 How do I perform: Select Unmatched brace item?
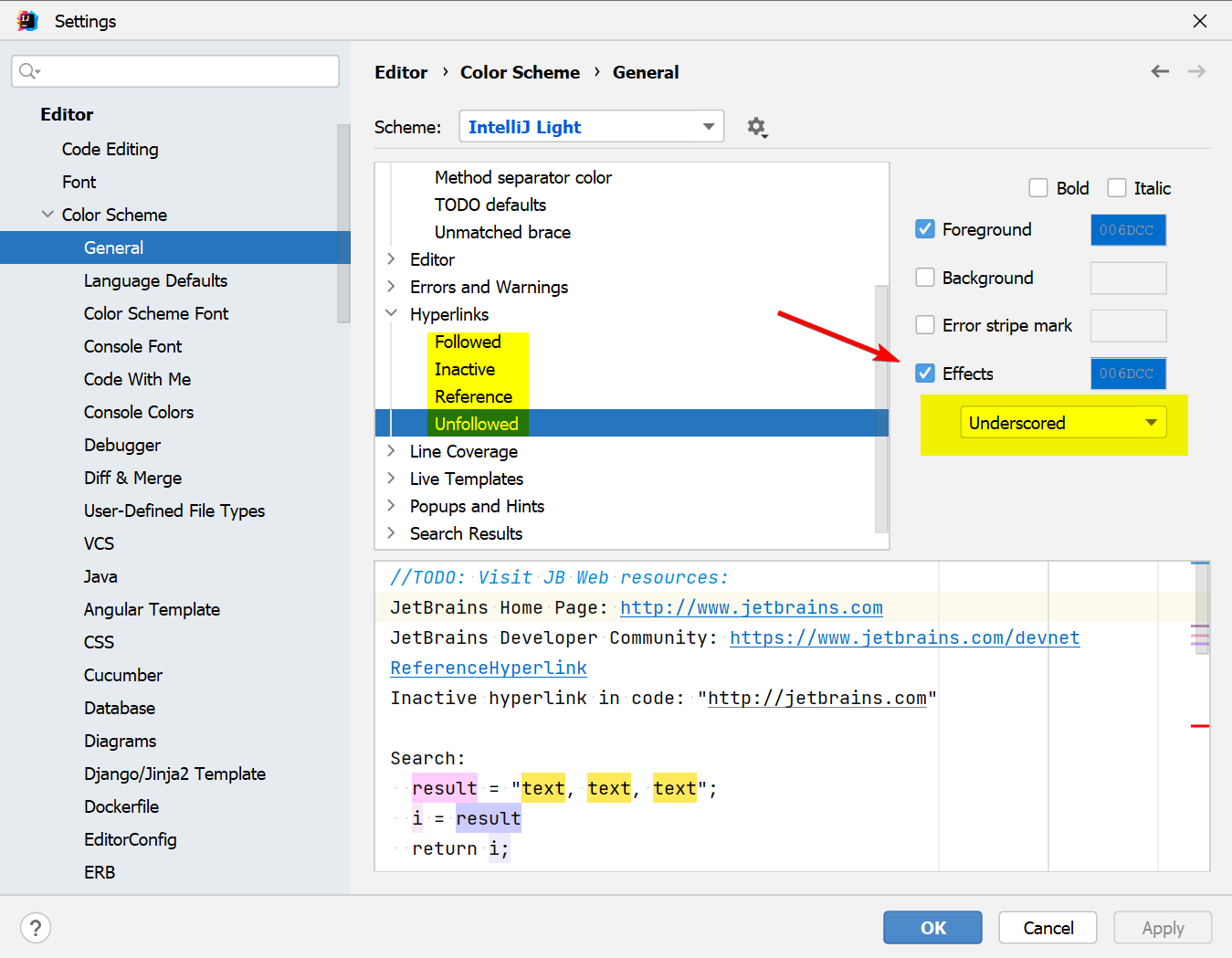(502, 232)
